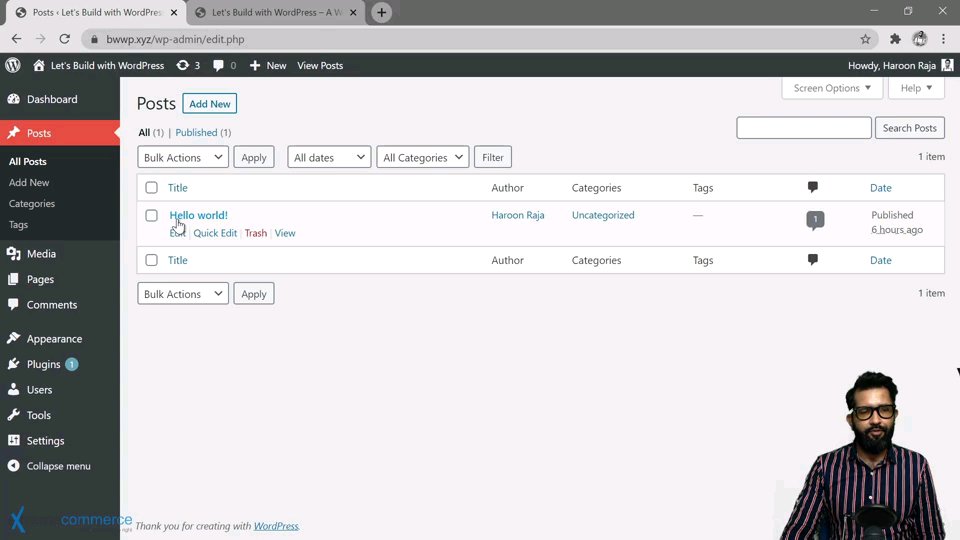Open top Bulk Actions dropdown

click(x=183, y=157)
